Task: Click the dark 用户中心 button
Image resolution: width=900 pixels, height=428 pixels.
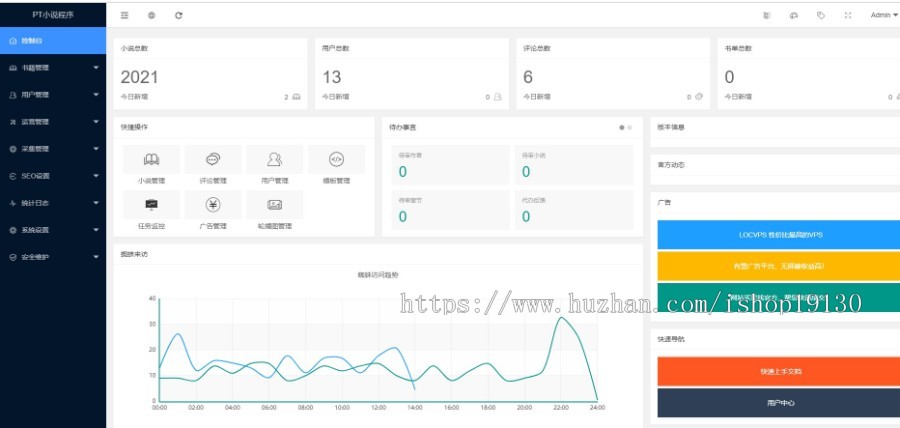Action: [779, 403]
